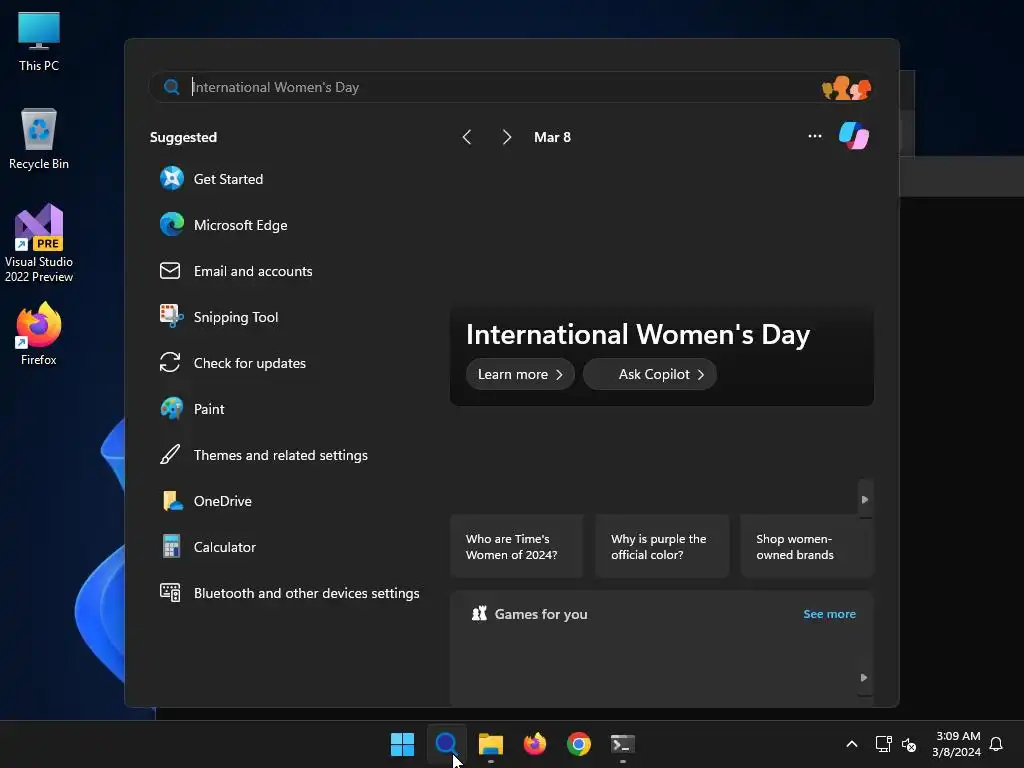Open the Recycle Bin on desktop

pyautogui.click(x=39, y=139)
